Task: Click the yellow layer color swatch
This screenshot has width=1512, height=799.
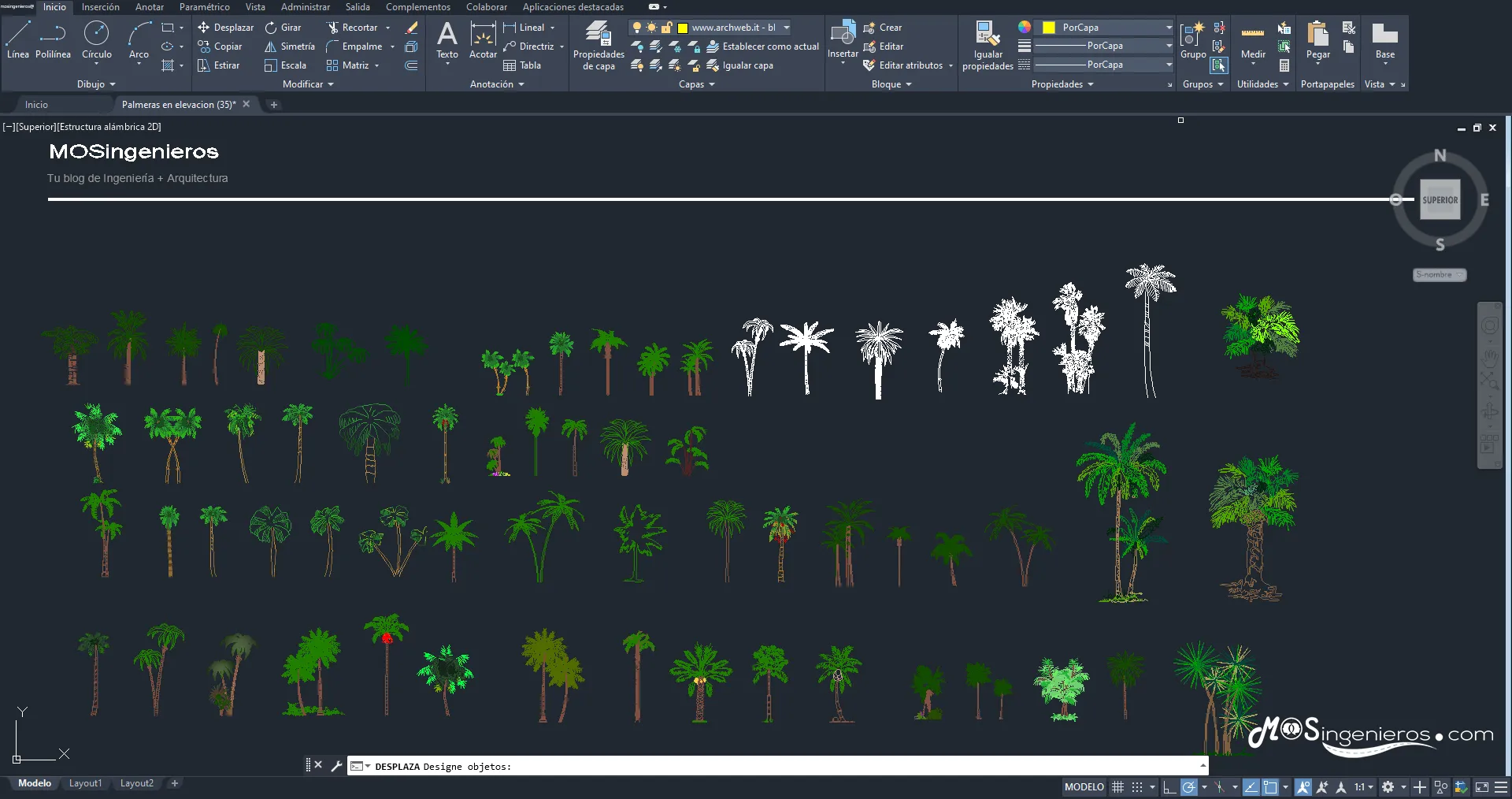Action: [683, 28]
